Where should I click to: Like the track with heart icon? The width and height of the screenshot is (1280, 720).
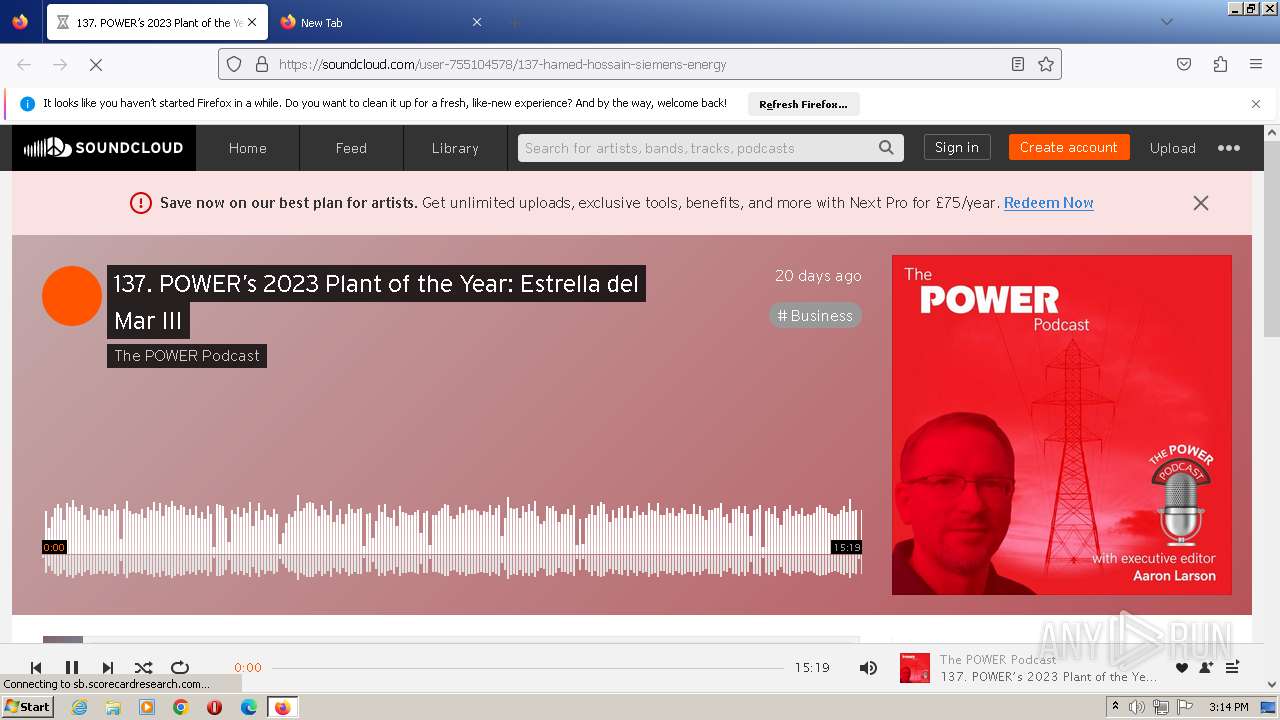point(1182,668)
